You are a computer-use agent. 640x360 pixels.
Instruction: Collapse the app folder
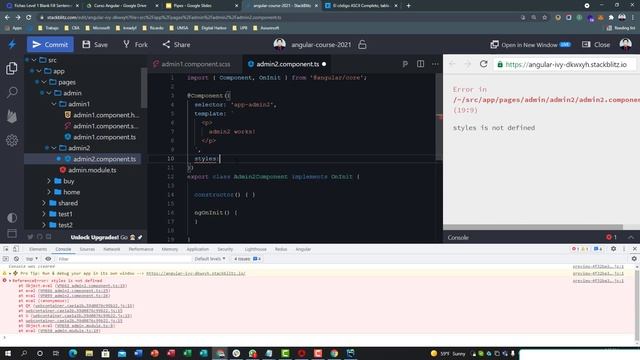click(39, 71)
